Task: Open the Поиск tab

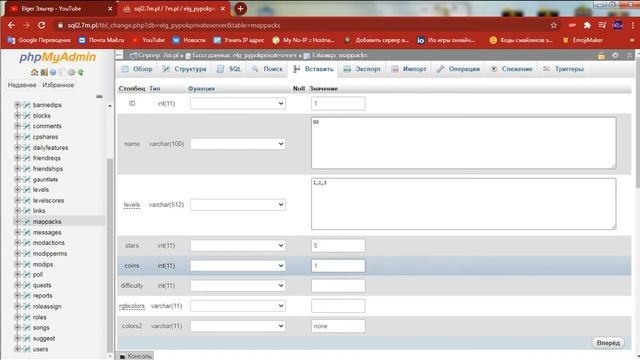Action: click(x=267, y=69)
